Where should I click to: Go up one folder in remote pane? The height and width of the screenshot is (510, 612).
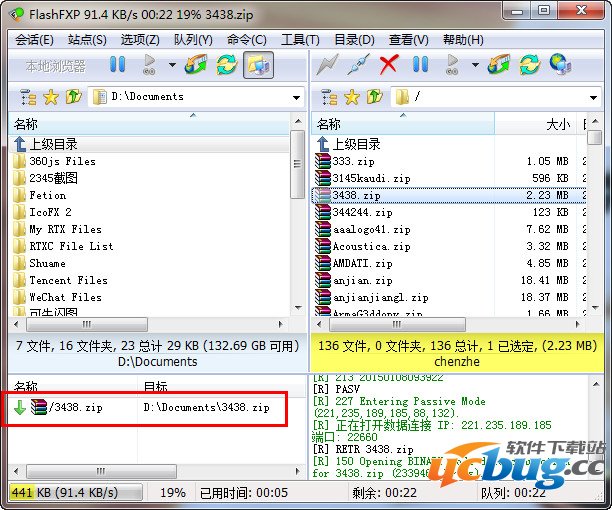click(x=373, y=97)
